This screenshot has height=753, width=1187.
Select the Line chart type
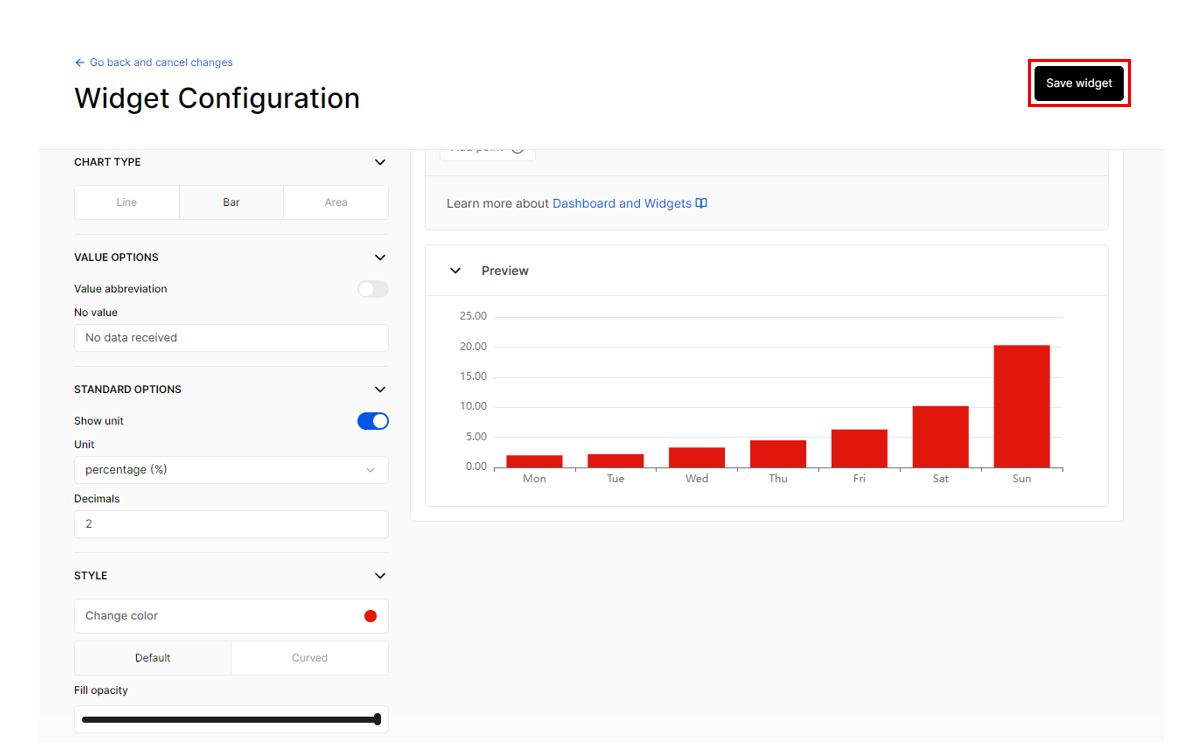tap(126, 202)
